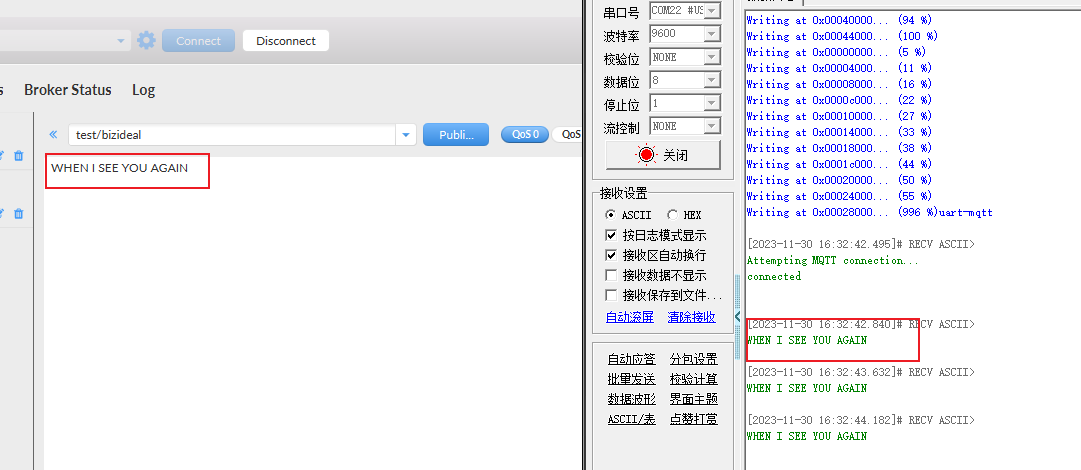Toggle 按日志模式显示 checkbox
Viewport: 1081px width, 470px height.
pos(611,235)
